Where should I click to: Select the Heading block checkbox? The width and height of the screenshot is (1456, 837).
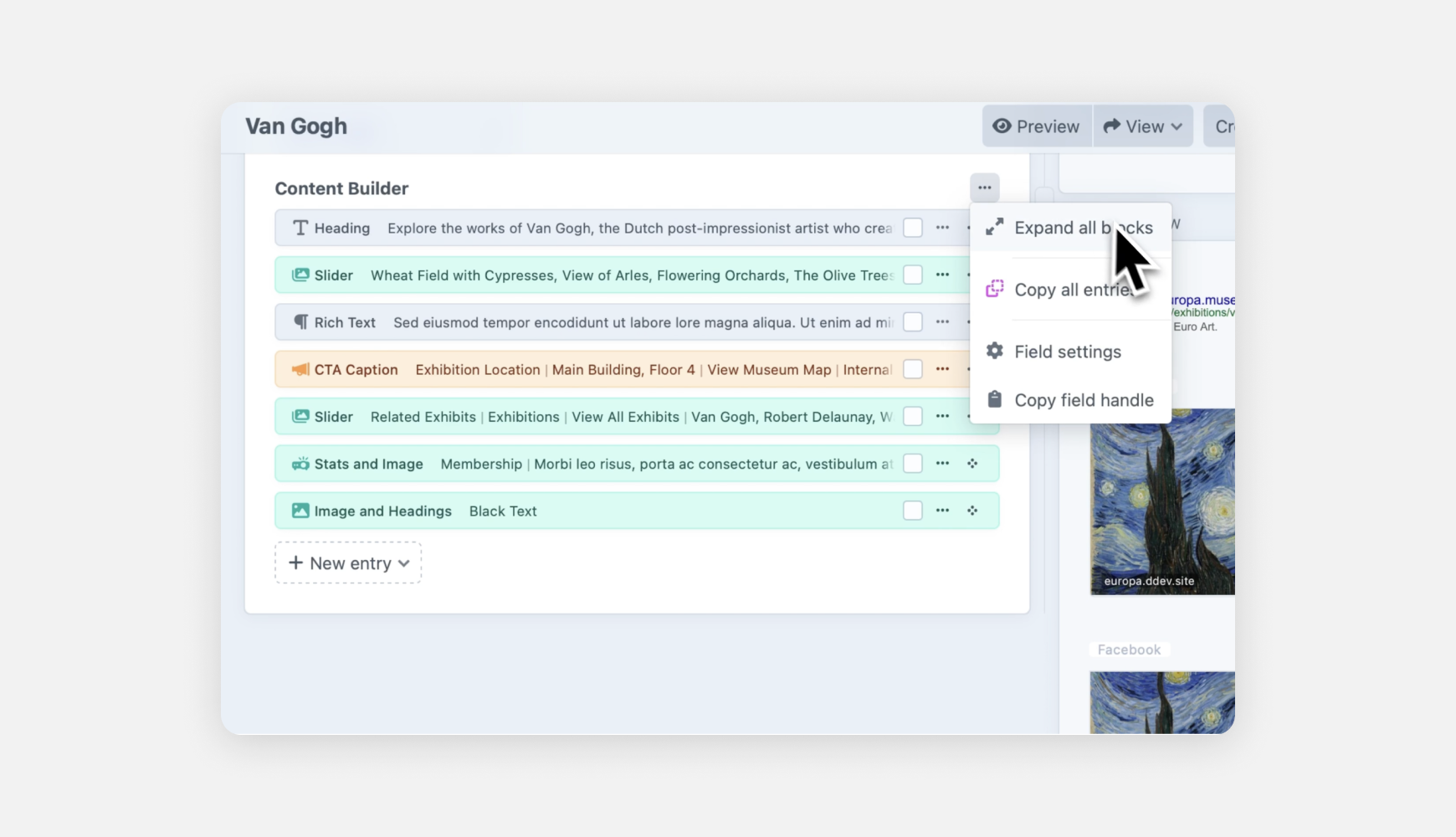tap(913, 228)
